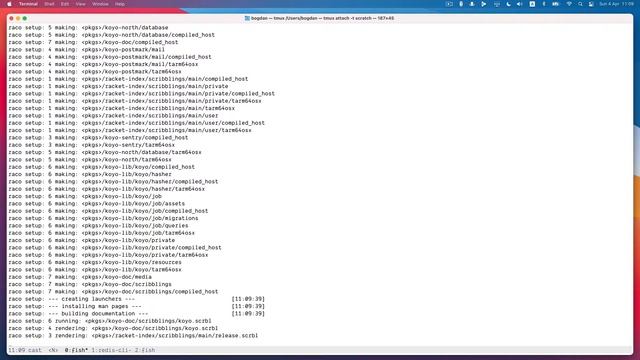Viewport: 640px width, 360px height.
Task: Click the '<pkgs>/koyo-lib/koyo/job/migrations' line
Action: pyautogui.click(x=103, y=218)
